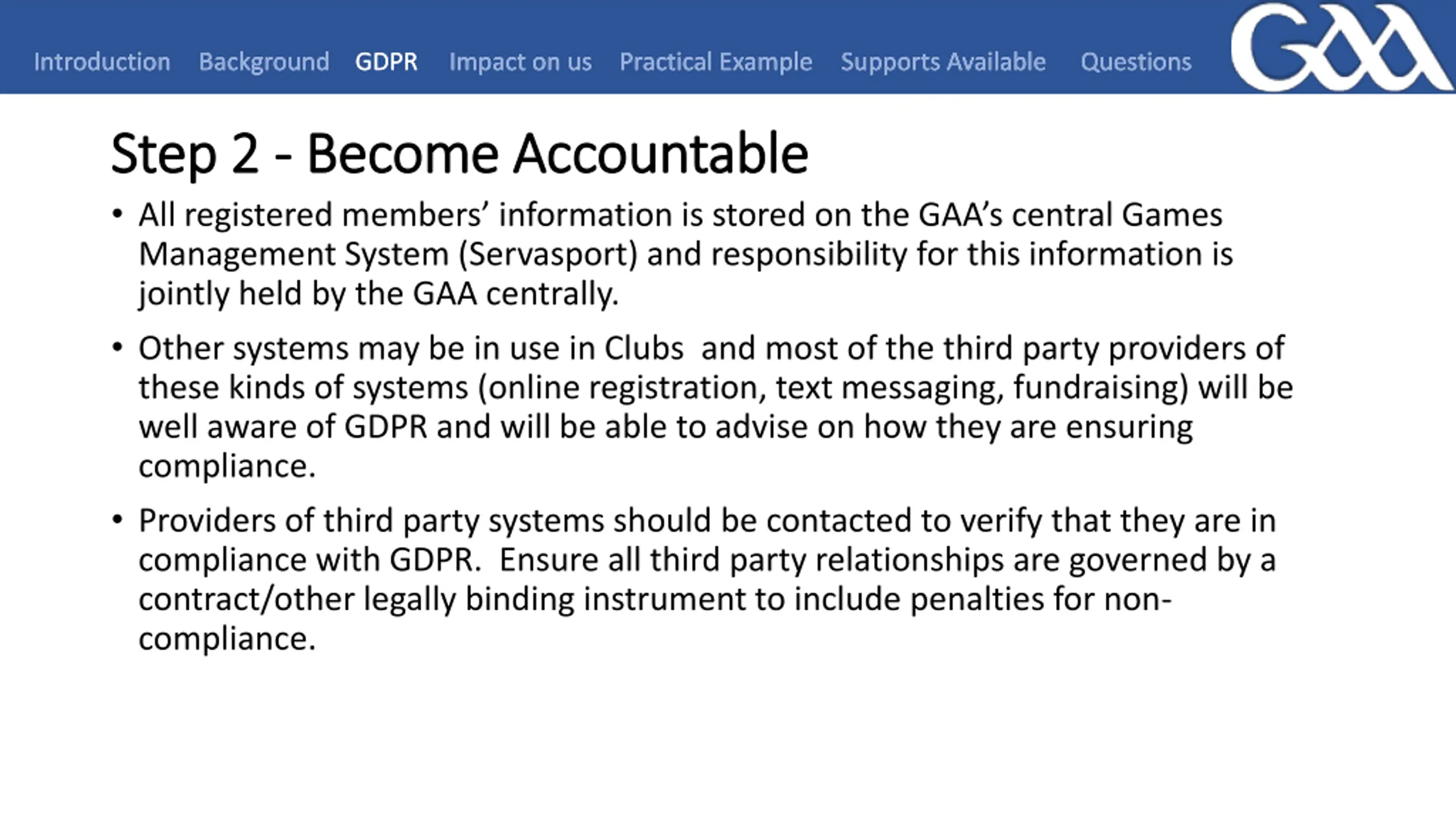Switch to the Impact on us tab
This screenshot has width=1456, height=819.
[x=520, y=61]
